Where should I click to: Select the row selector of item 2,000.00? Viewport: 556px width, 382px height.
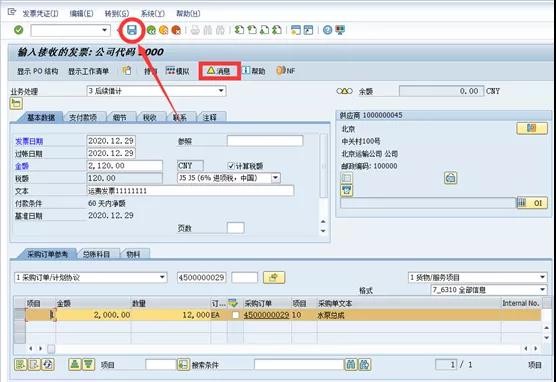click(x=20, y=315)
